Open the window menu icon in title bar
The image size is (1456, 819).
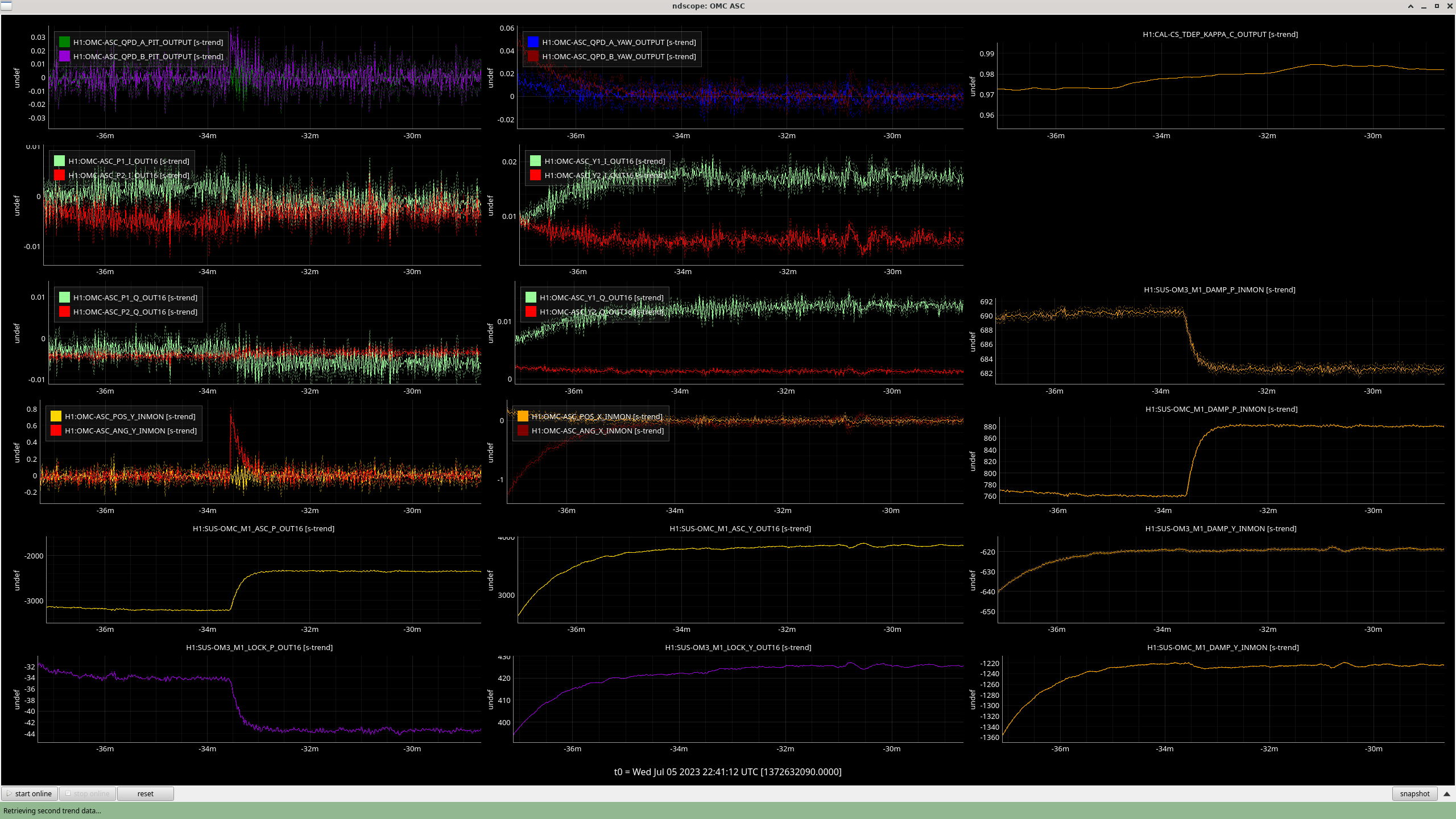6,6
